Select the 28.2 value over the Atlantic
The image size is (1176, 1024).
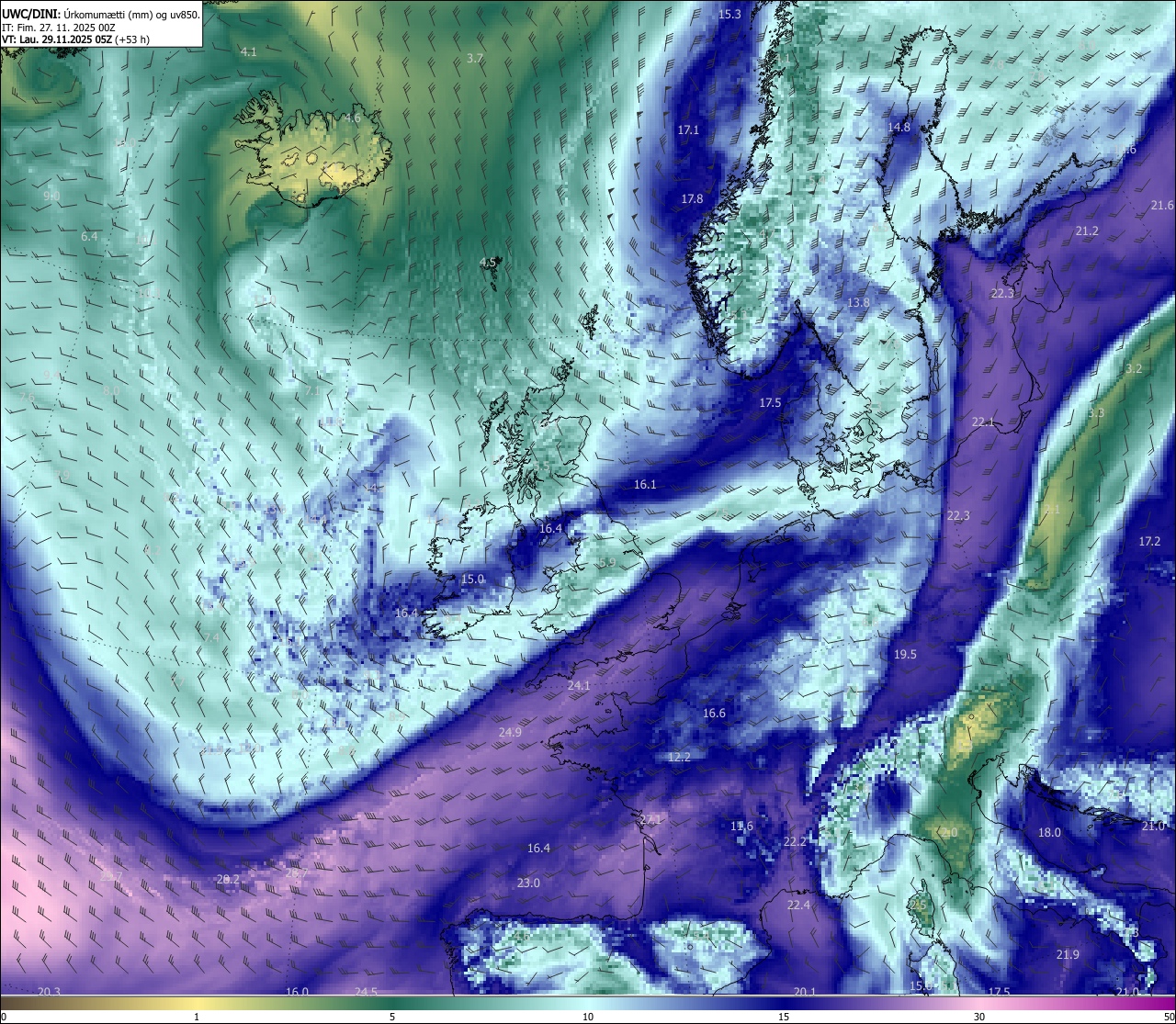227,880
